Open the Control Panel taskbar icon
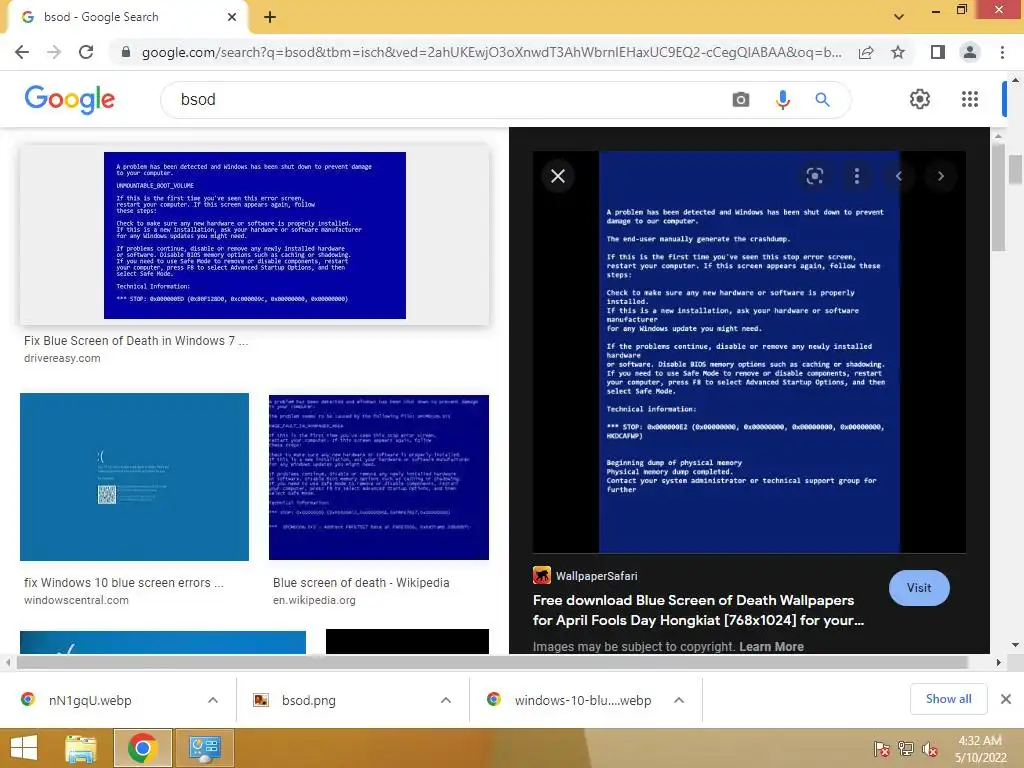Viewport: 1024px width, 768px height. pyautogui.click(x=204, y=748)
